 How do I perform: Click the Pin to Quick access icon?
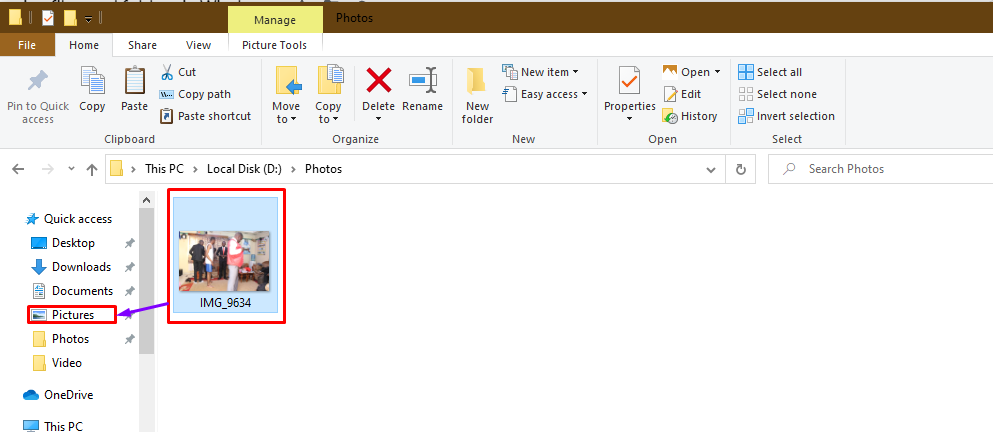point(37,82)
